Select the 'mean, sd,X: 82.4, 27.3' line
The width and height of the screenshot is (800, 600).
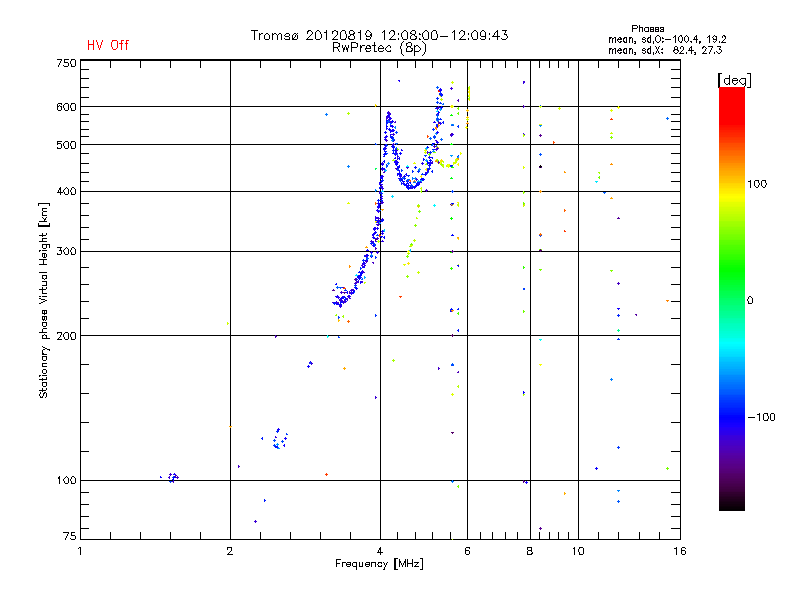(x=665, y=51)
